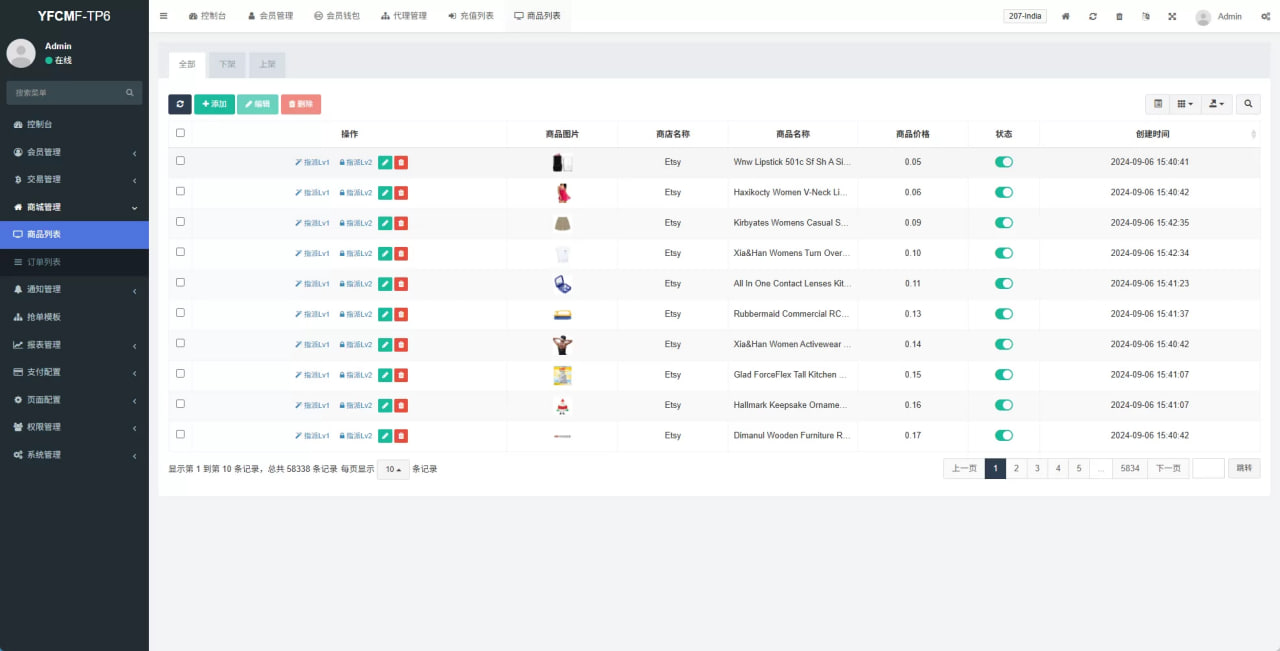The width and height of the screenshot is (1280, 651).
Task: Toggle status switch for All In One Contact Lenses
Action: pos(1004,284)
